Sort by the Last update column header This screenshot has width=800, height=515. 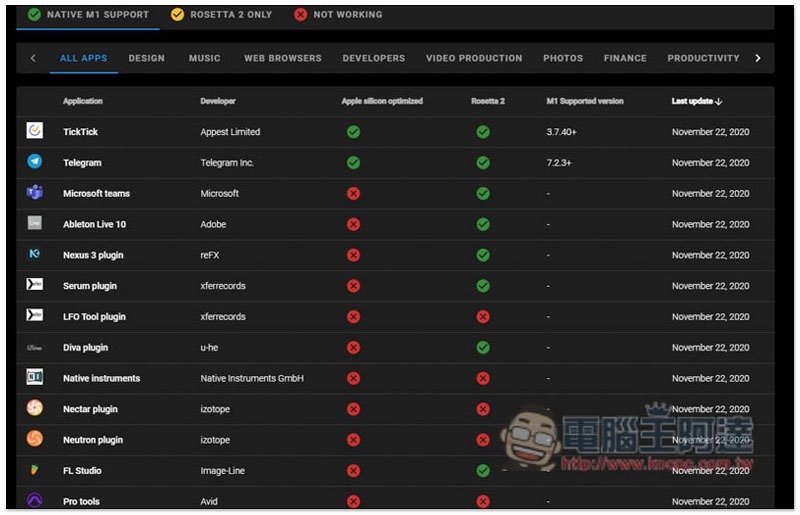click(x=697, y=101)
